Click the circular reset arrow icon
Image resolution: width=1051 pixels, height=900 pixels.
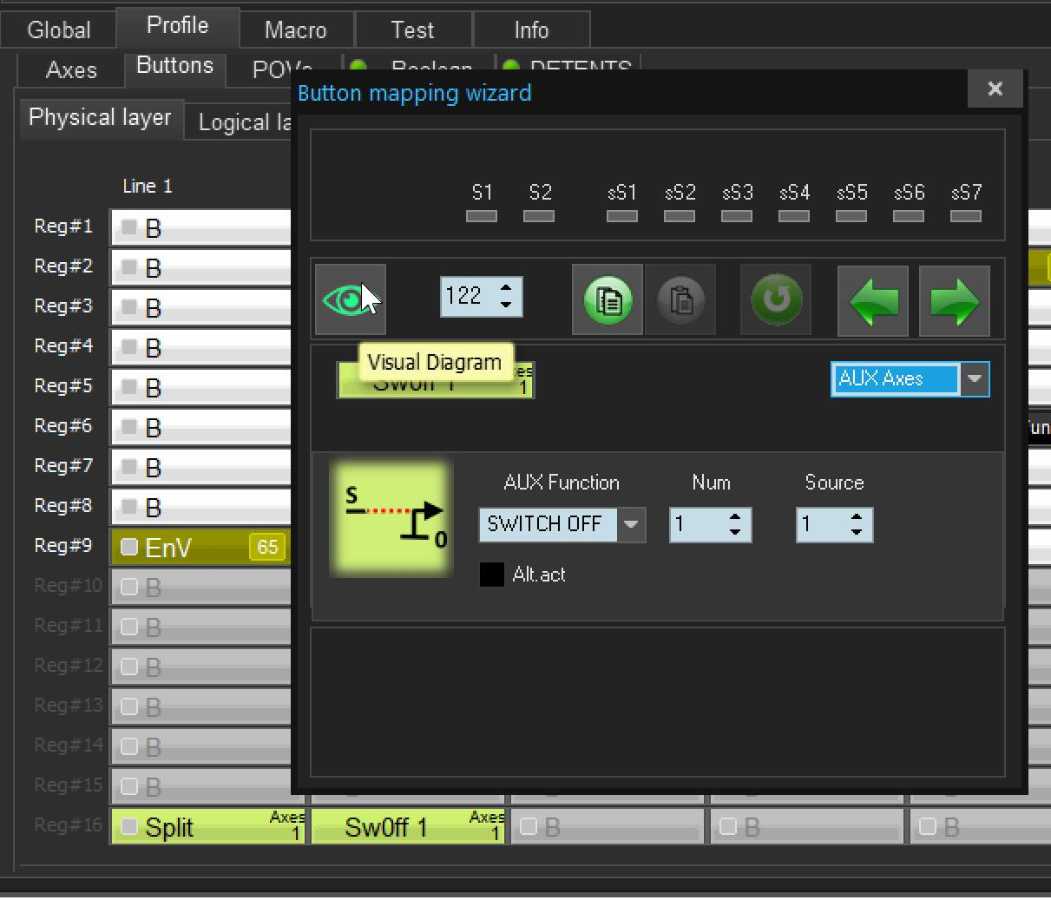click(x=776, y=300)
